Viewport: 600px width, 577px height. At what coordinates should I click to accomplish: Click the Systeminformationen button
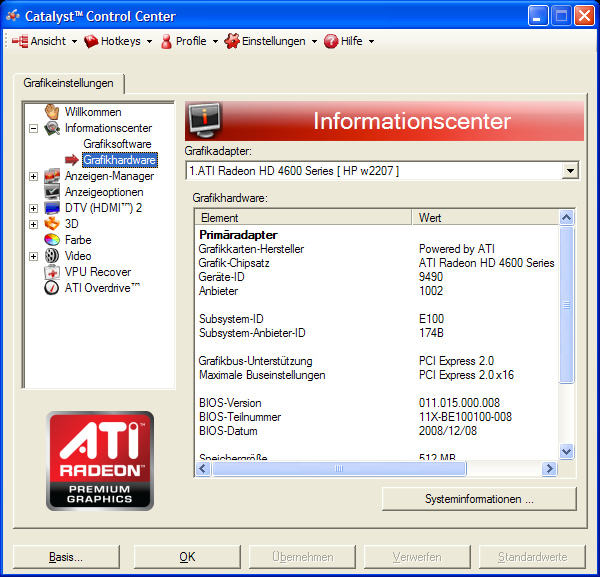pos(479,499)
